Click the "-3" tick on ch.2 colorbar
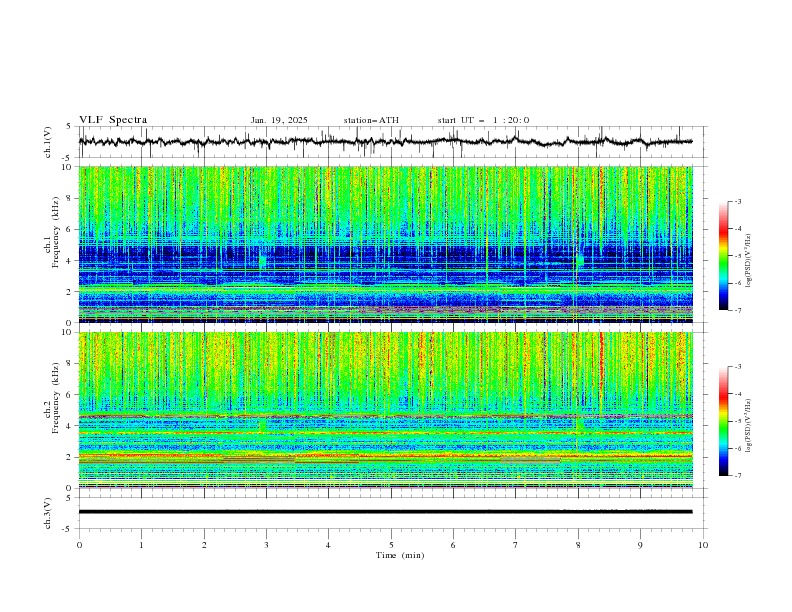The height and width of the screenshot is (612, 792). tap(737, 367)
